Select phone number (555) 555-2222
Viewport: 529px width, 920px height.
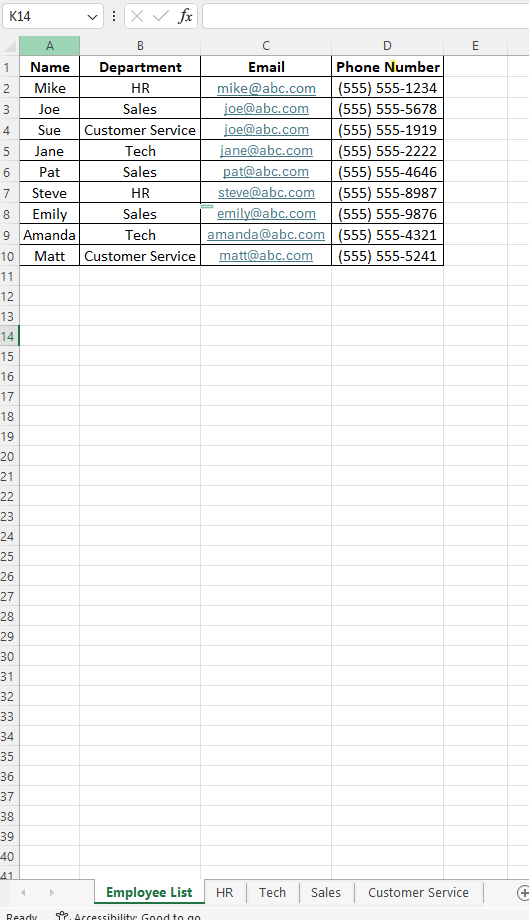(387, 151)
